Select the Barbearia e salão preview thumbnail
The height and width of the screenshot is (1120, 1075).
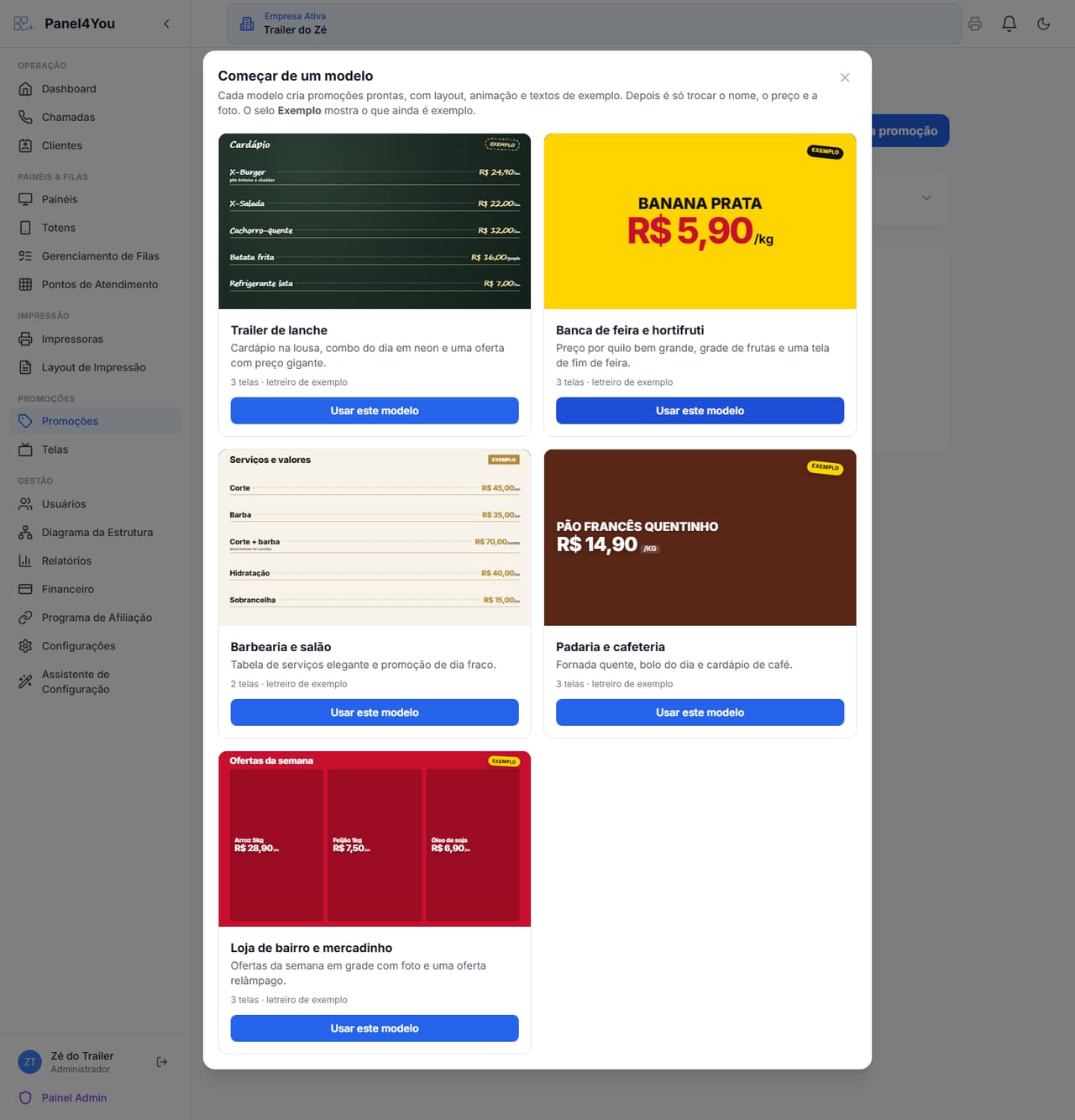click(375, 538)
